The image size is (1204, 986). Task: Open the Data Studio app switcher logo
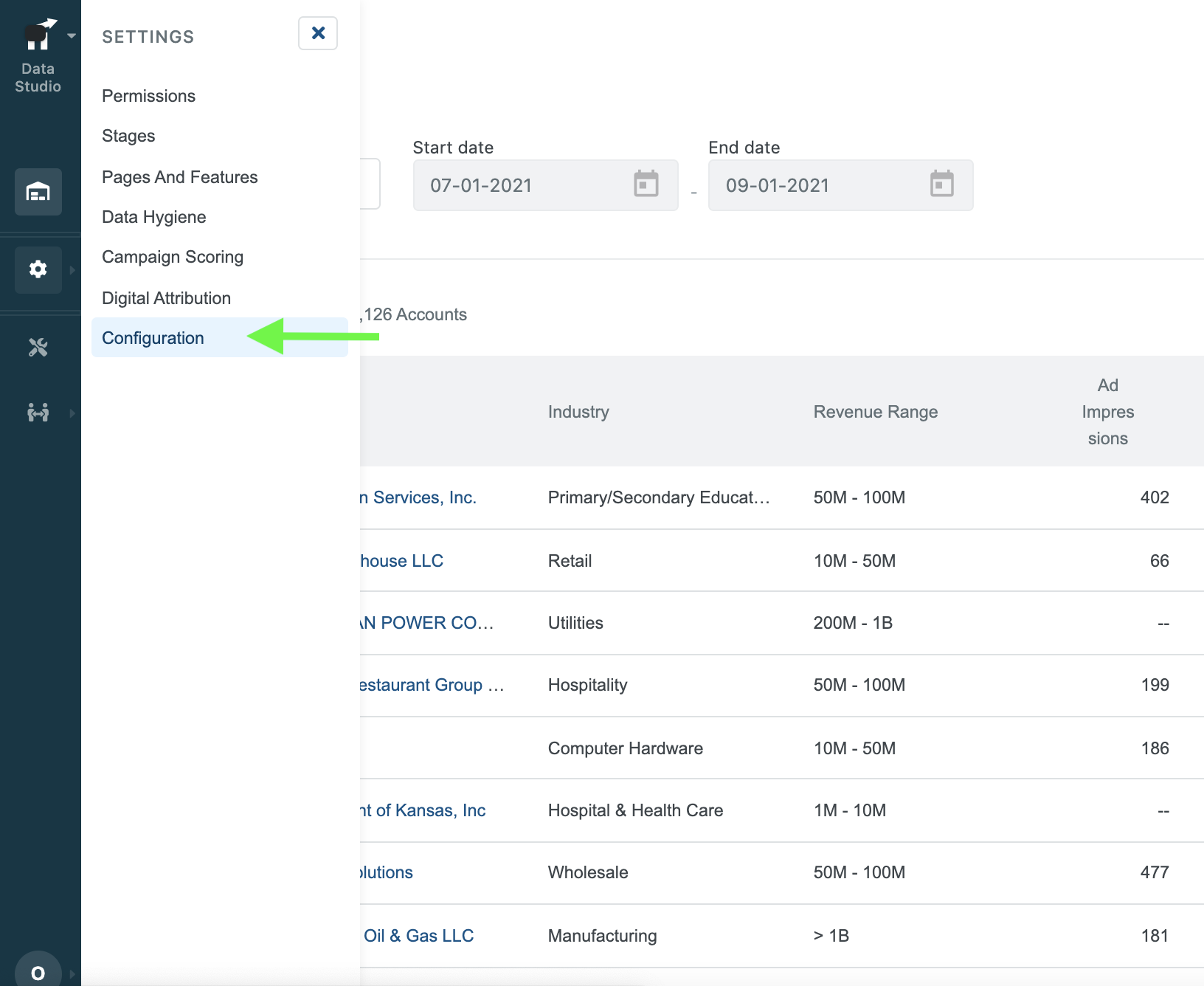coord(38,35)
